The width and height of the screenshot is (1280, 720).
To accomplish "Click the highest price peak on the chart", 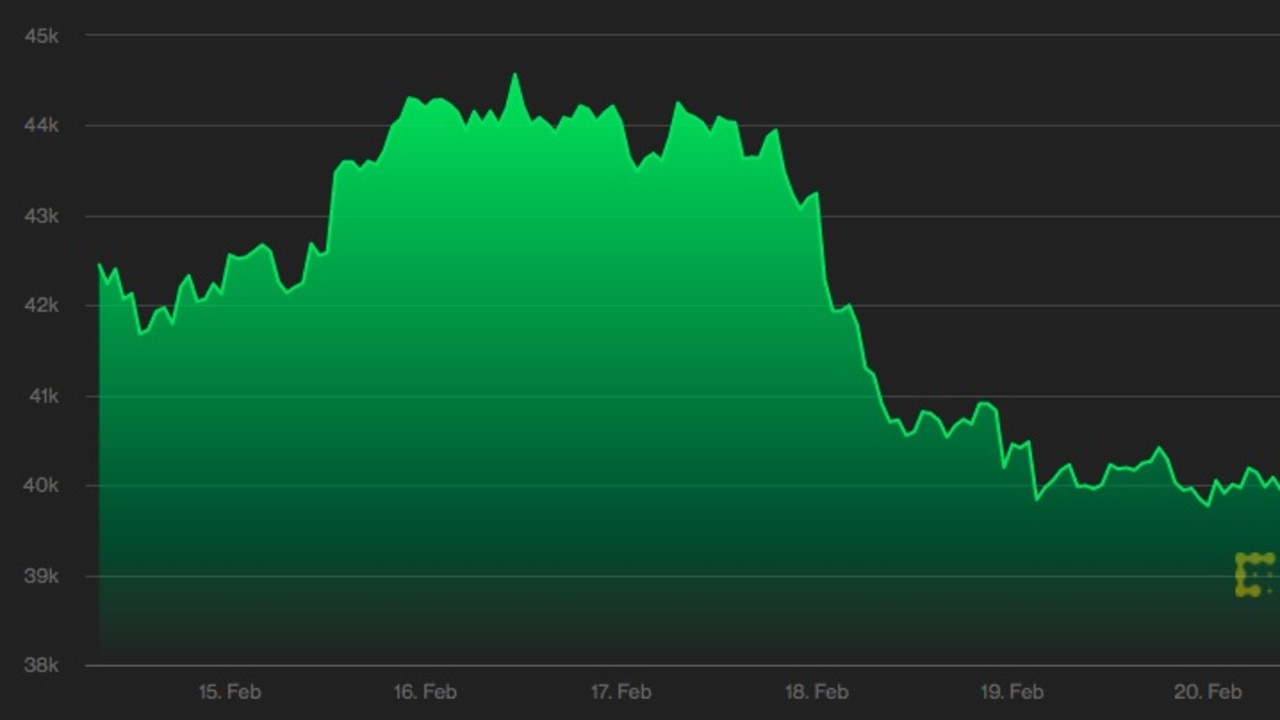I will [x=515, y=75].
